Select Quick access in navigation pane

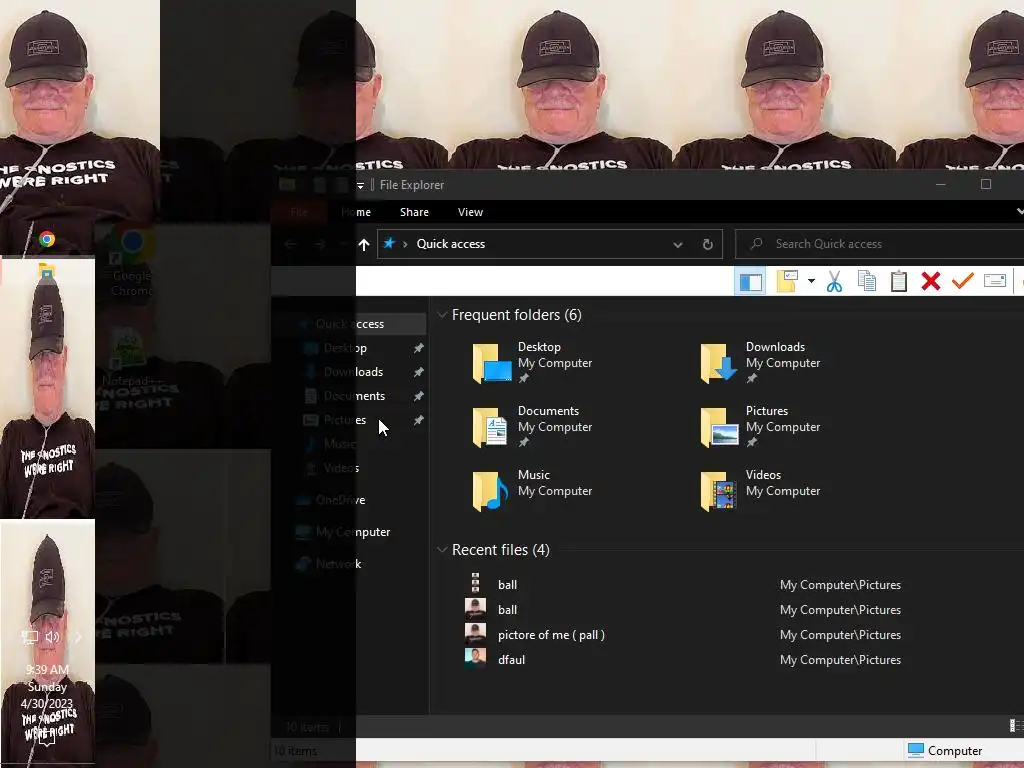349,324
